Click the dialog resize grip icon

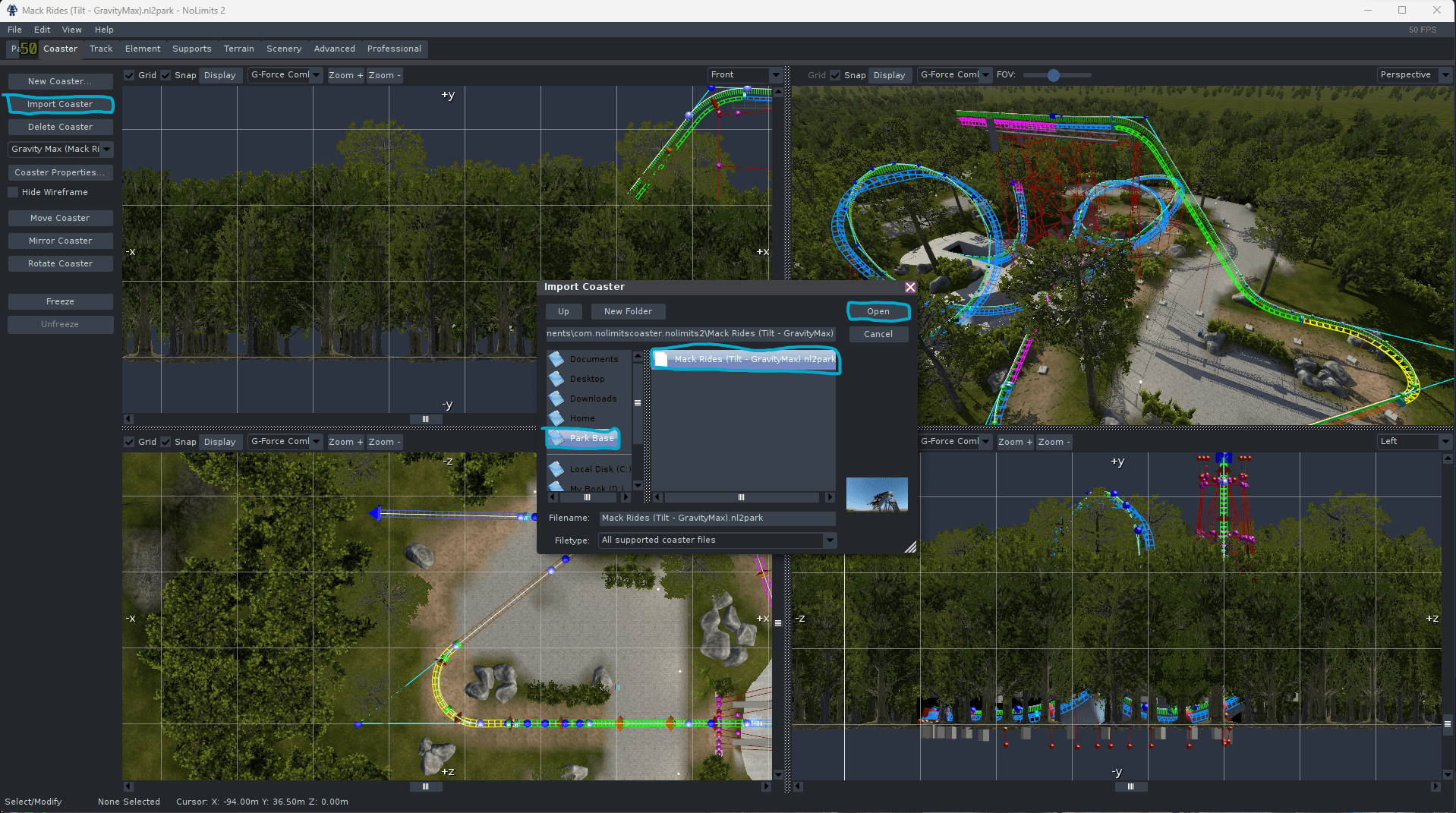pyautogui.click(x=910, y=547)
